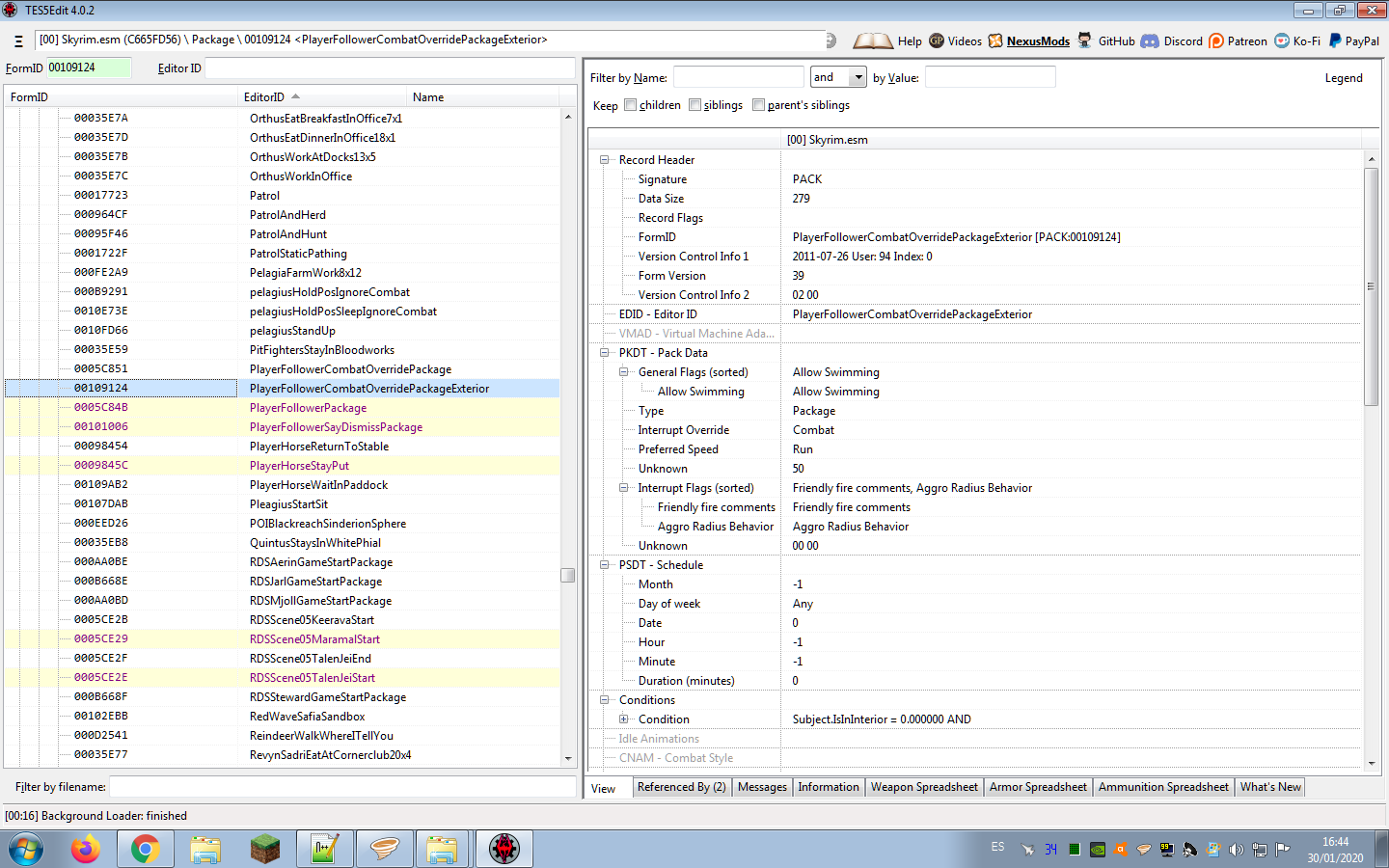Open the Minecraft taskbar icon
Screen dimensions: 1389x868
point(264,850)
